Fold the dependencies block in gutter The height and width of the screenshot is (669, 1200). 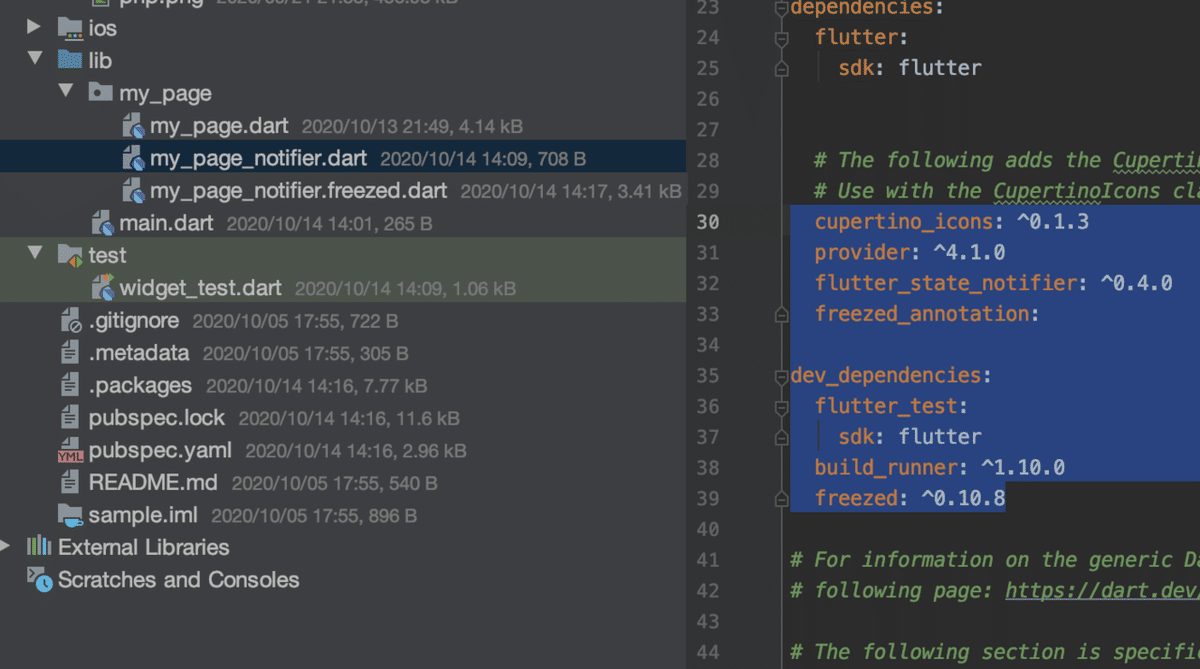781,8
